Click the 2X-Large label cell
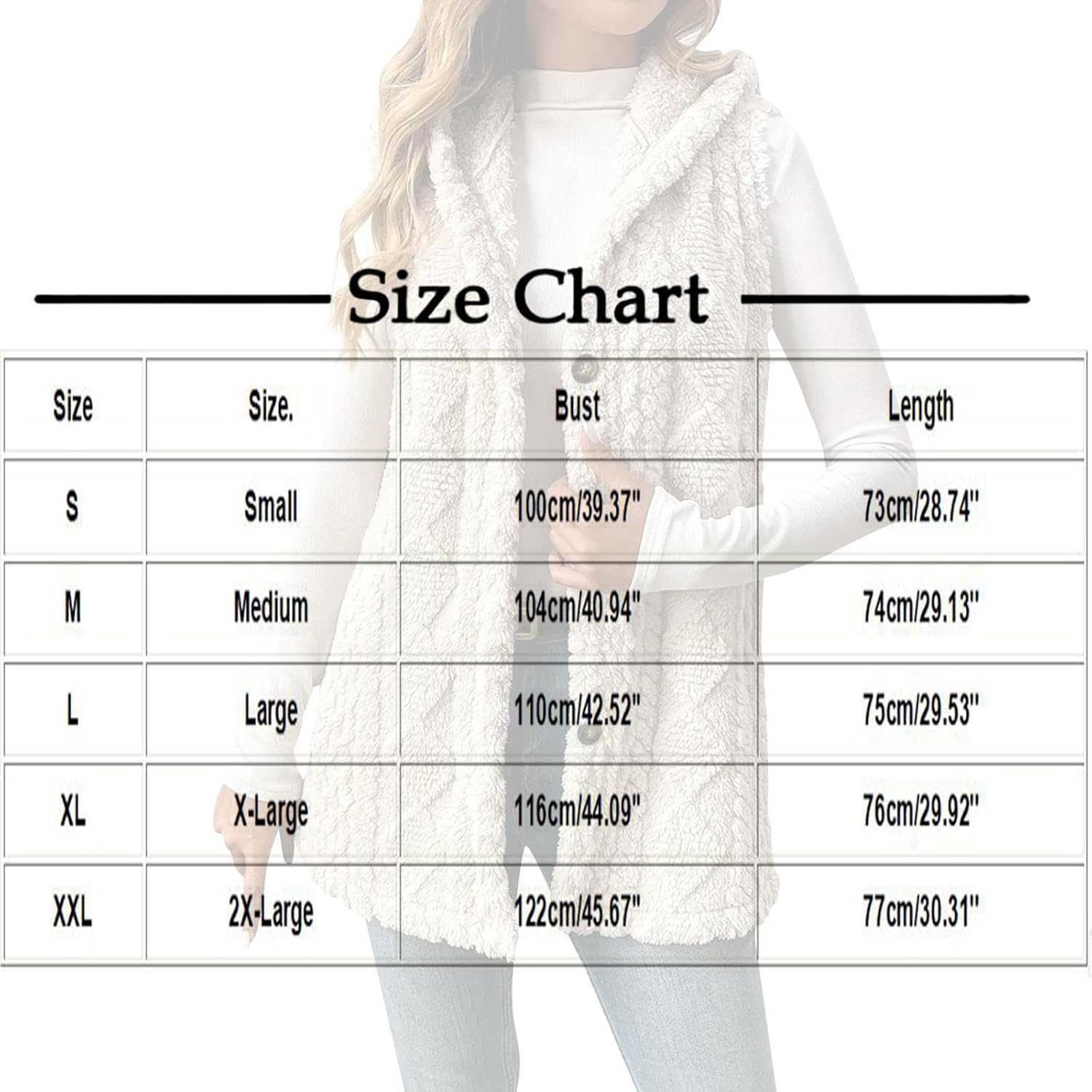 [271, 912]
